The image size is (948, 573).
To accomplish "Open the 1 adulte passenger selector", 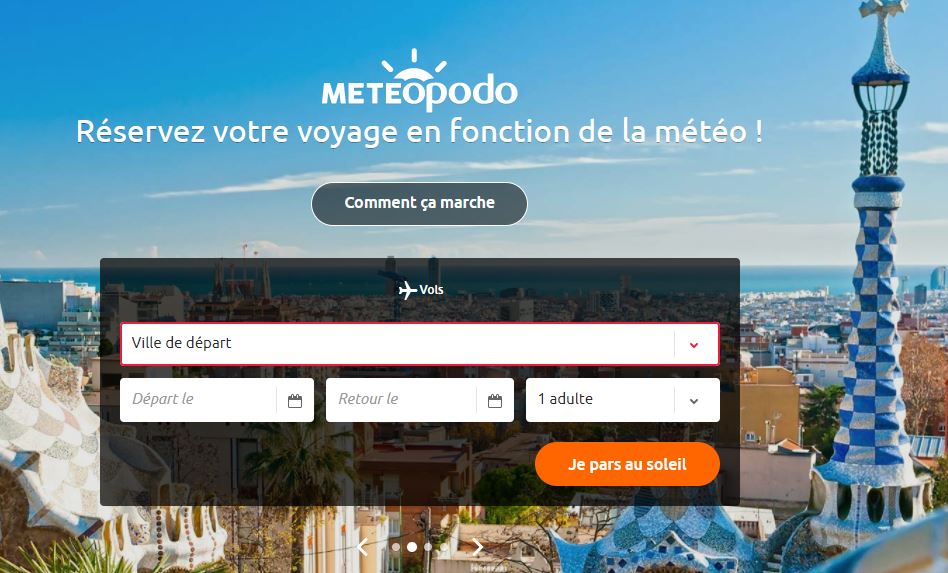I will [x=623, y=400].
